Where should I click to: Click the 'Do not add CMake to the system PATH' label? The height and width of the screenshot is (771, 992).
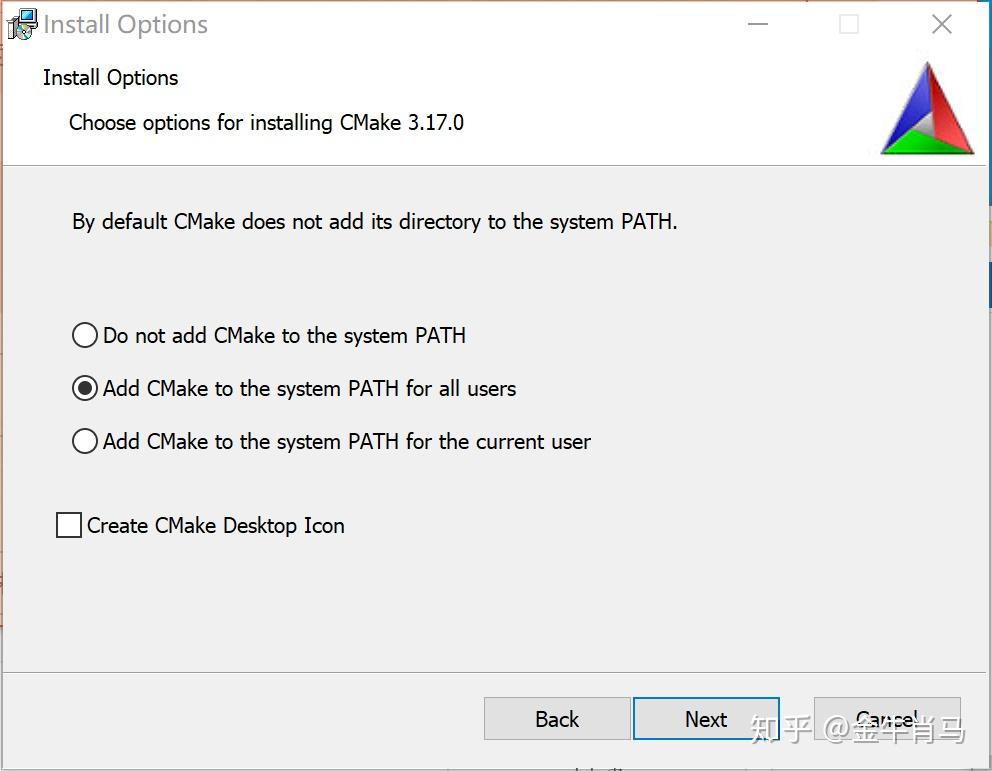pos(285,336)
